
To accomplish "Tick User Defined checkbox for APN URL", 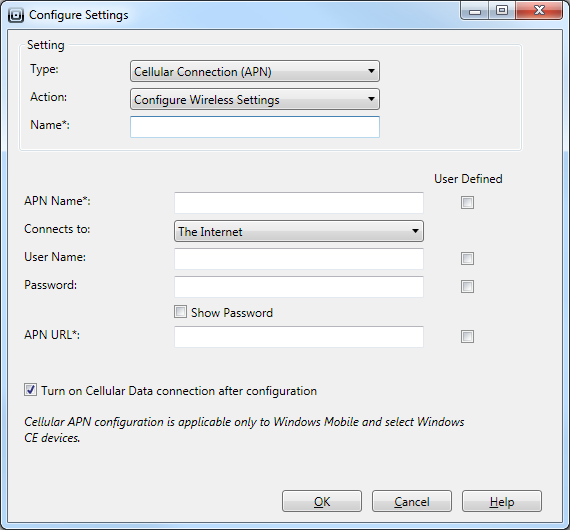I will [x=467, y=336].
